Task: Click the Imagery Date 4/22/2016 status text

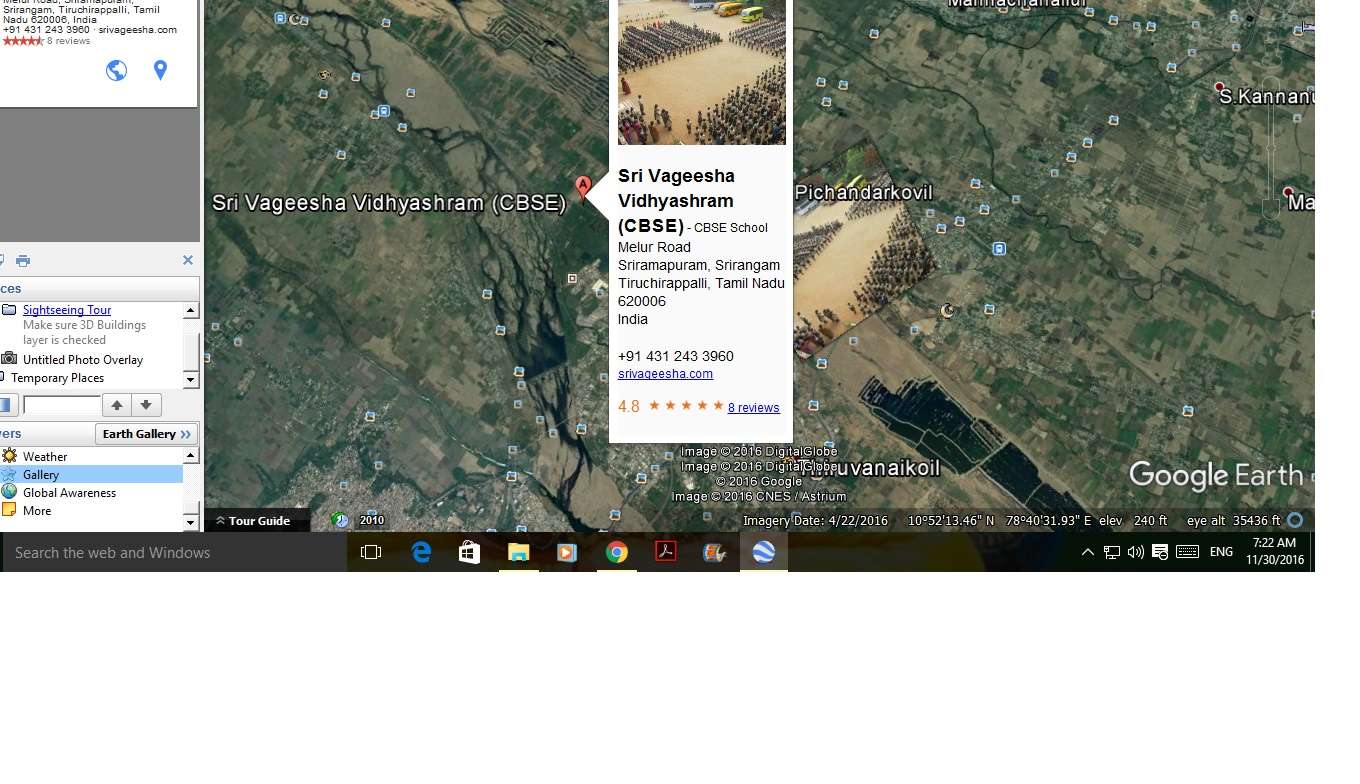Action: point(815,520)
